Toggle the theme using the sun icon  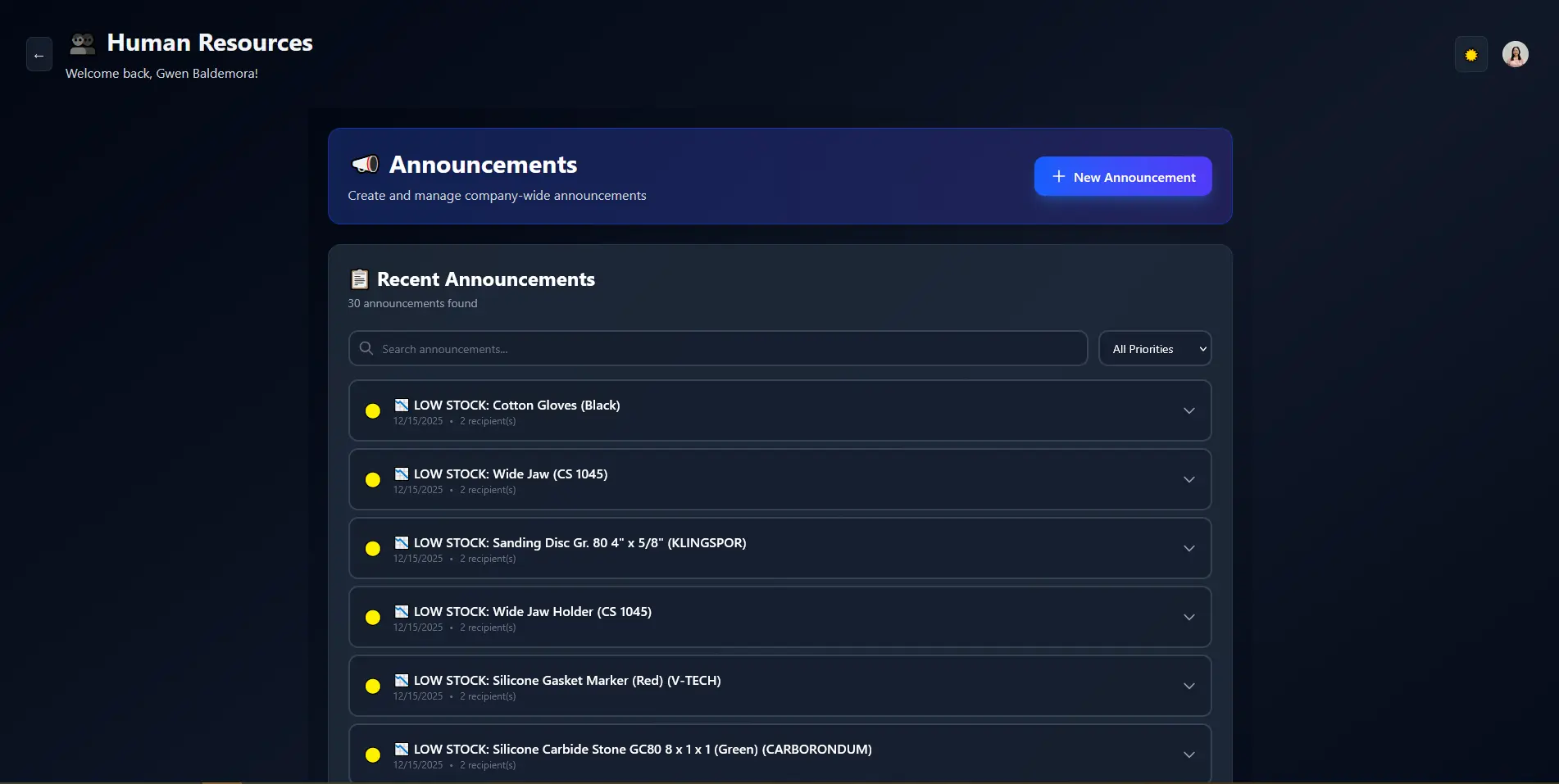pos(1470,54)
